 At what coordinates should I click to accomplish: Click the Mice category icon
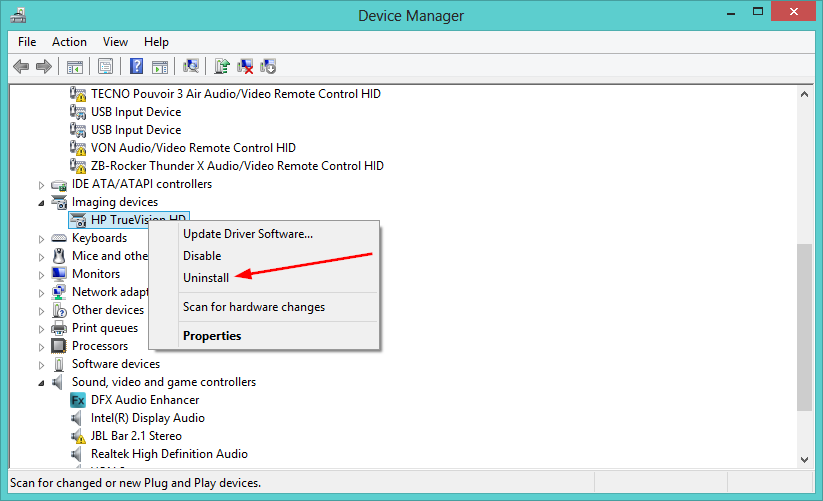(x=58, y=256)
